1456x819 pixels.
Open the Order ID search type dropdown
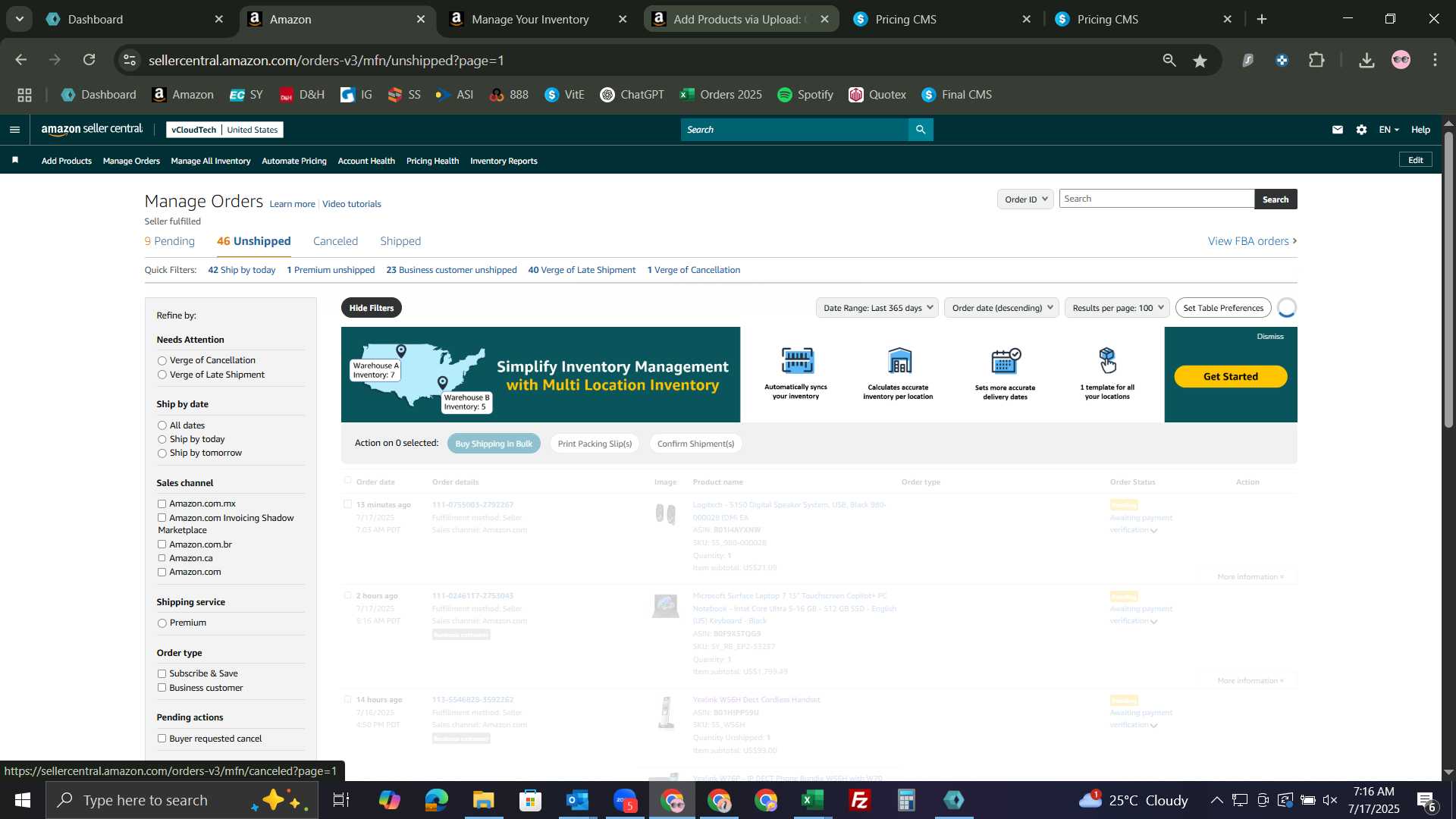pyautogui.click(x=1025, y=199)
